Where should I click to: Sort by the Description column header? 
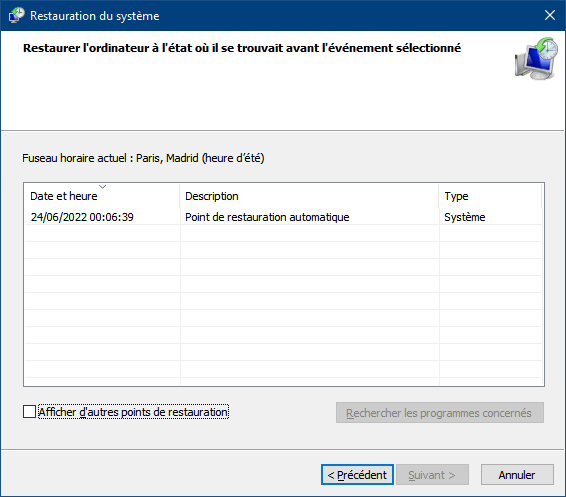pos(309,196)
